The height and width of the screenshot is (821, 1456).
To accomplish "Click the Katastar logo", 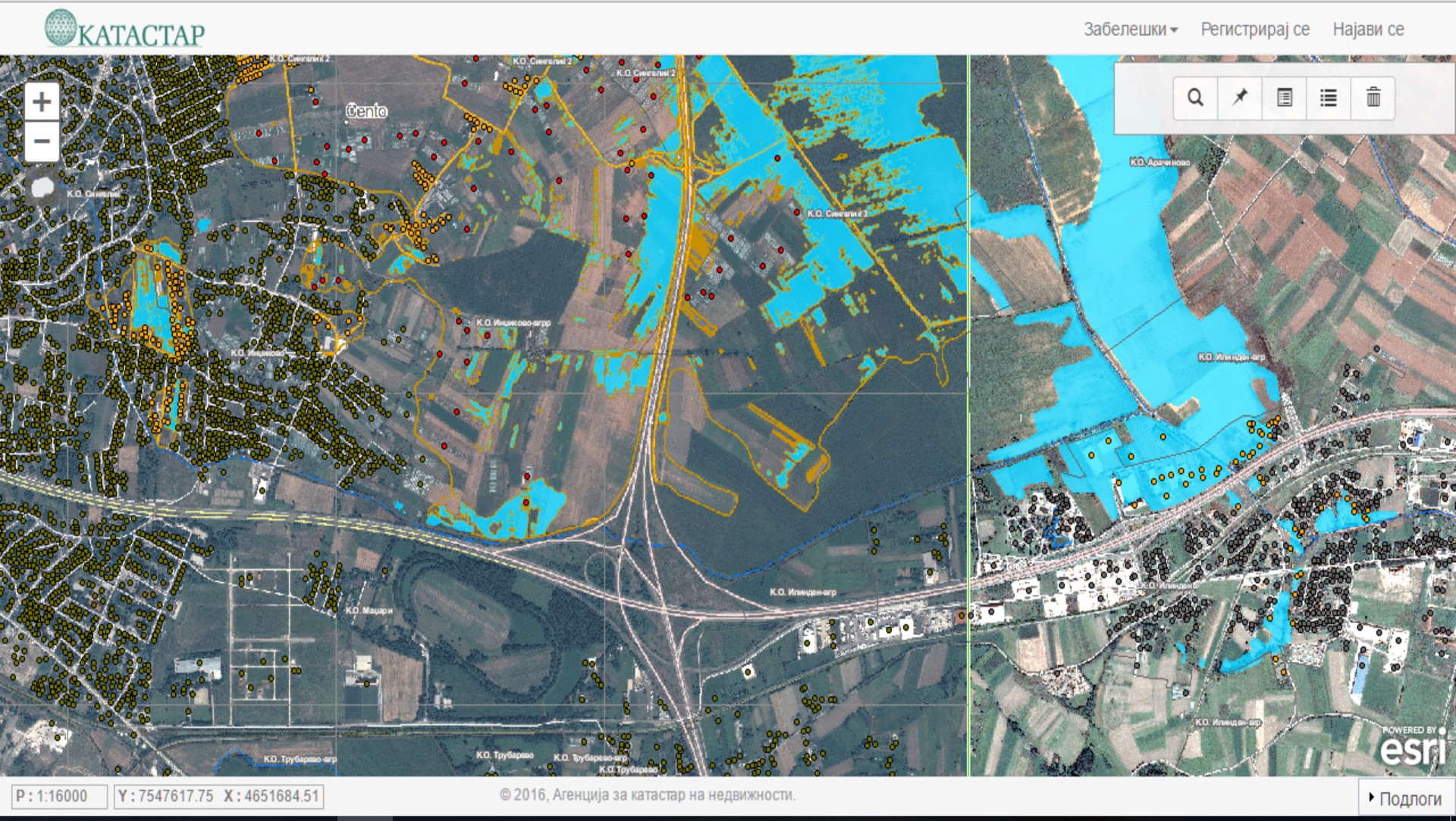I will coord(125,29).
